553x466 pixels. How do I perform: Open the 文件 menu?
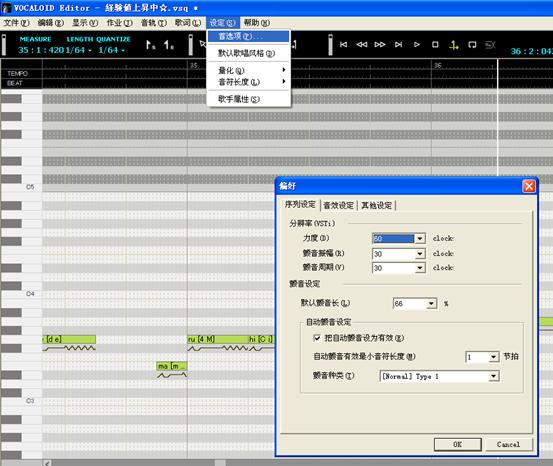coord(17,23)
